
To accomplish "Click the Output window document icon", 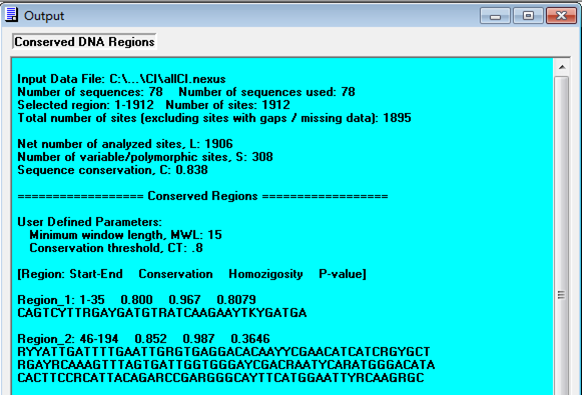I will [12, 15].
